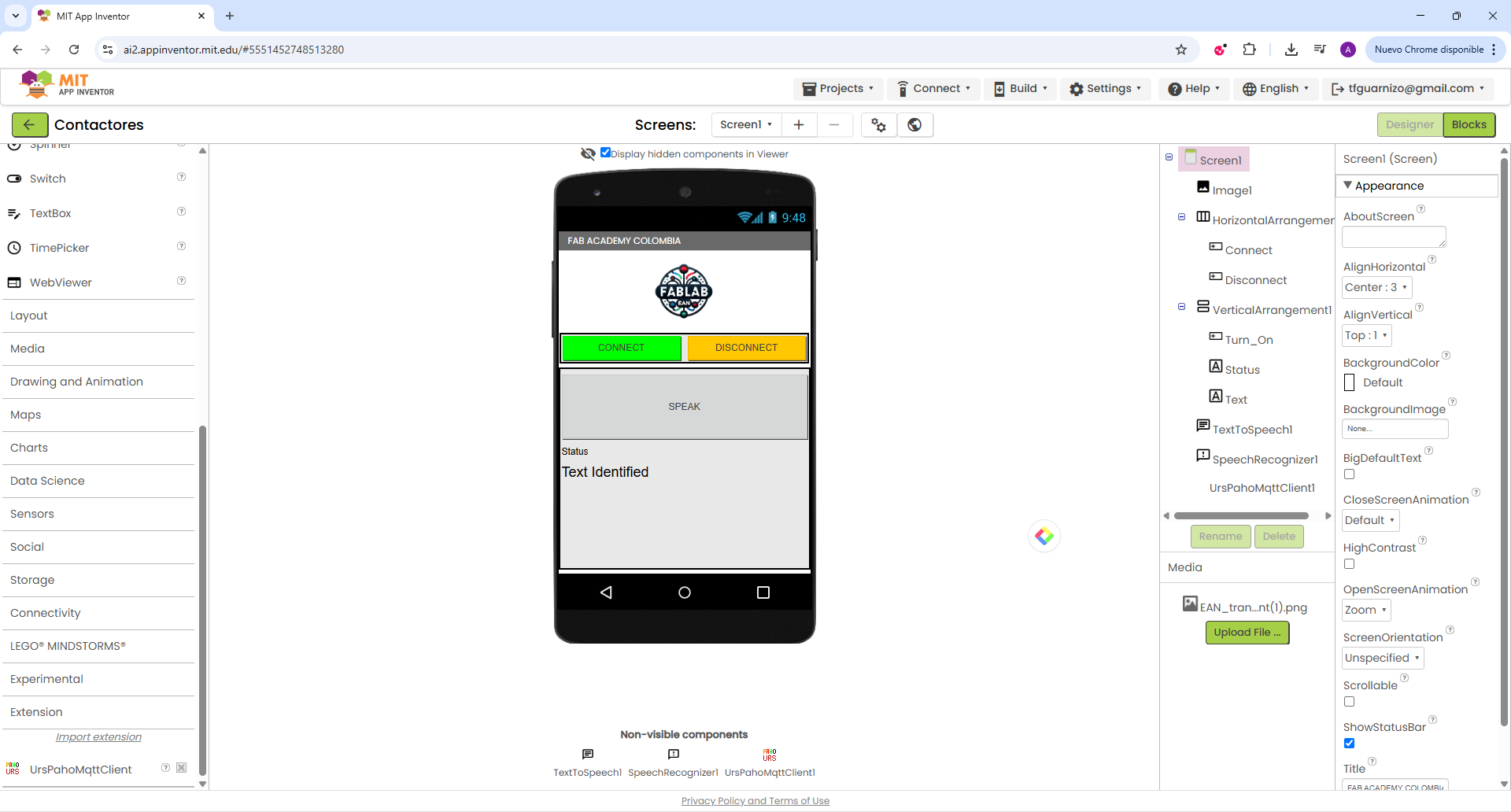
Task: Open help for TimePicker component
Action: tap(181, 246)
